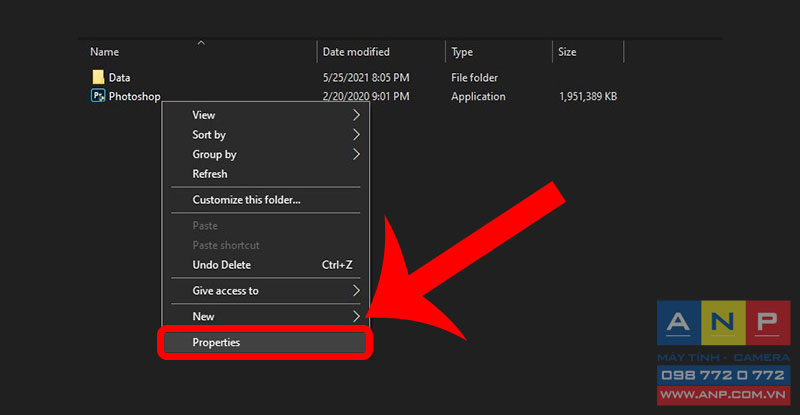Select the Photoshop application icon
Image resolution: width=800 pixels, height=415 pixels.
(x=98, y=95)
